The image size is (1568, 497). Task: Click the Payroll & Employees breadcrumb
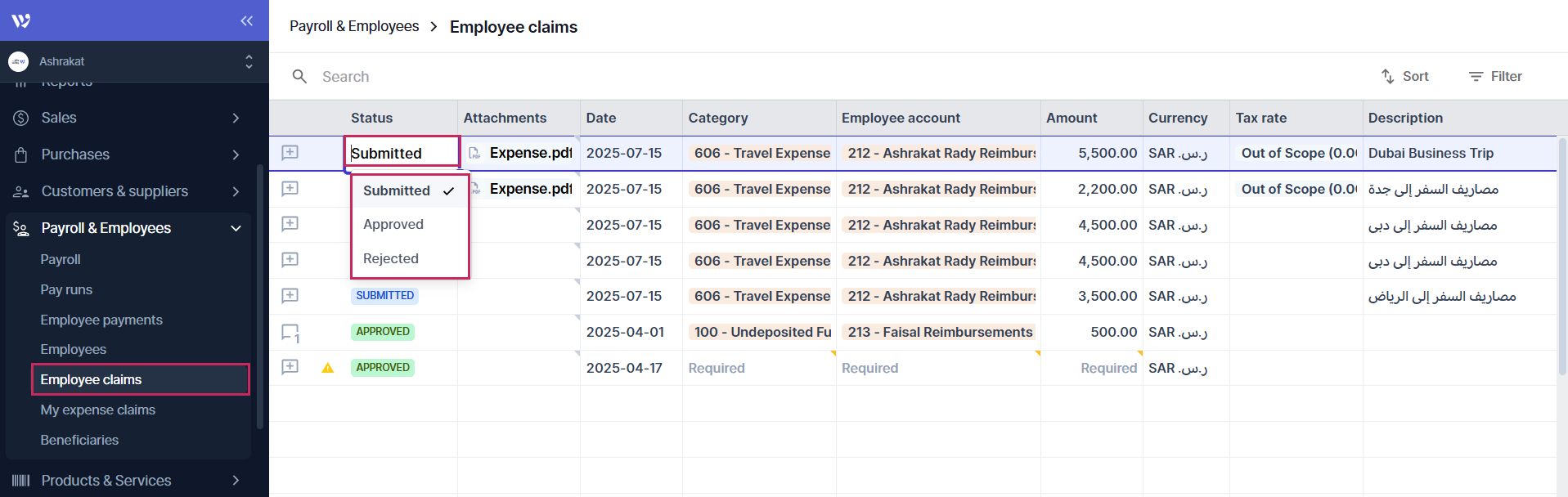(x=354, y=26)
